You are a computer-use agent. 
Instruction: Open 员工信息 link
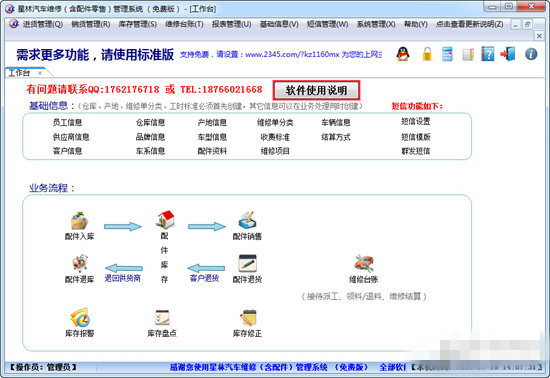point(67,122)
